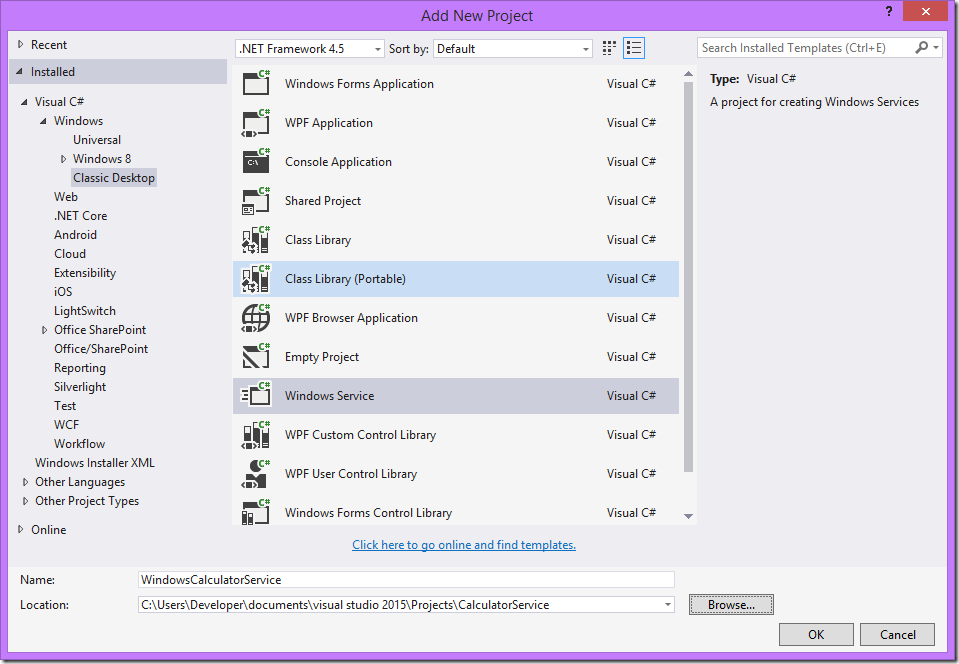Pick the Shared Project template icon

(256, 201)
